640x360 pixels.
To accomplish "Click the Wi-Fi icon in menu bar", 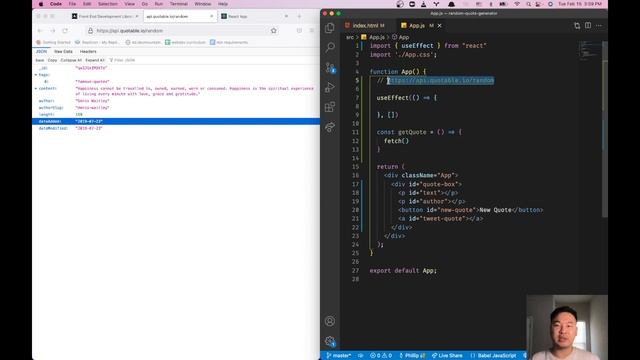I will [517, 4].
